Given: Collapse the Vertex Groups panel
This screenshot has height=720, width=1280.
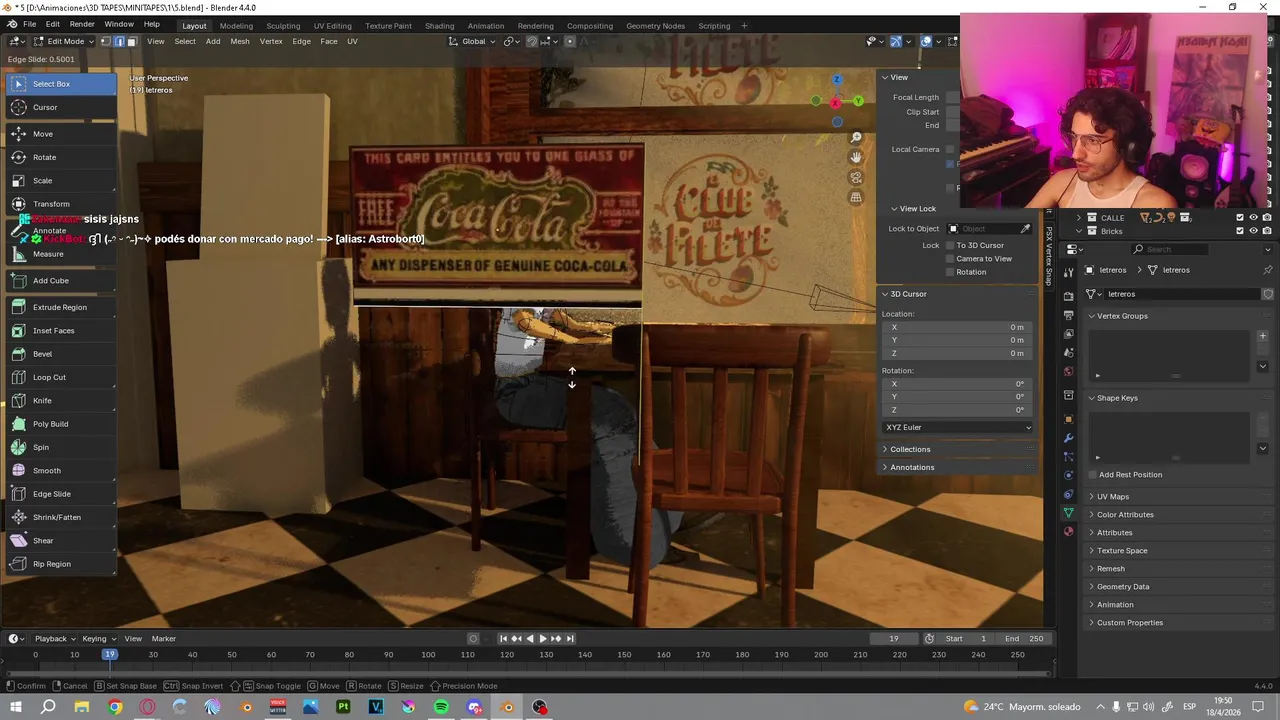Looking at the screenshot, I should click(1122, 316).
